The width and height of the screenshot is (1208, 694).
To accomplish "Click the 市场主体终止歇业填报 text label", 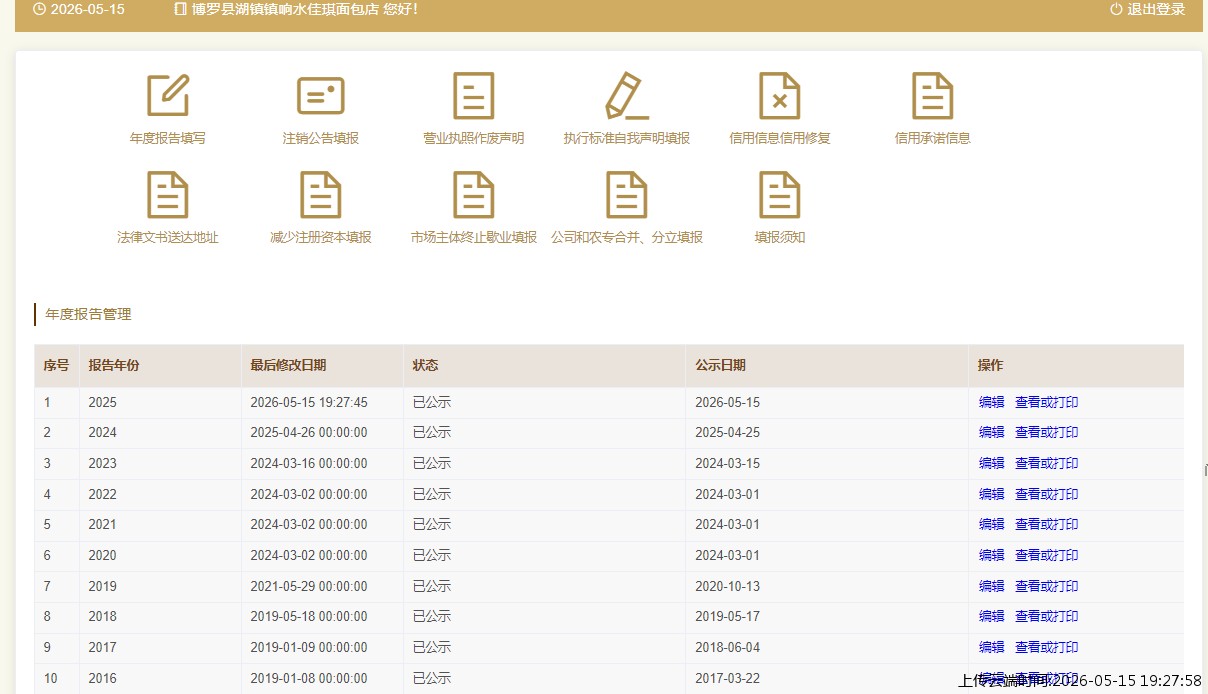I will coord(474,237).
